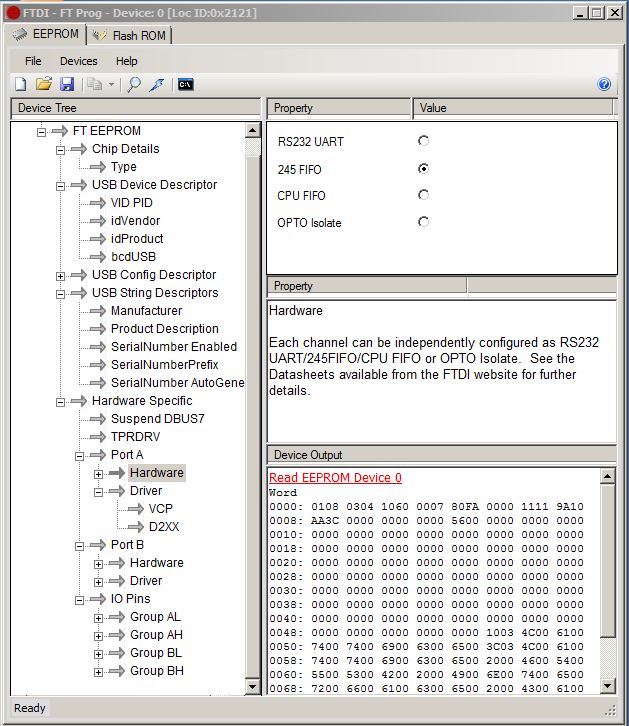The height and width of the screenshot is (726, 629).
Task: Click the Device Tree panel header
Action: pos(136,108)
